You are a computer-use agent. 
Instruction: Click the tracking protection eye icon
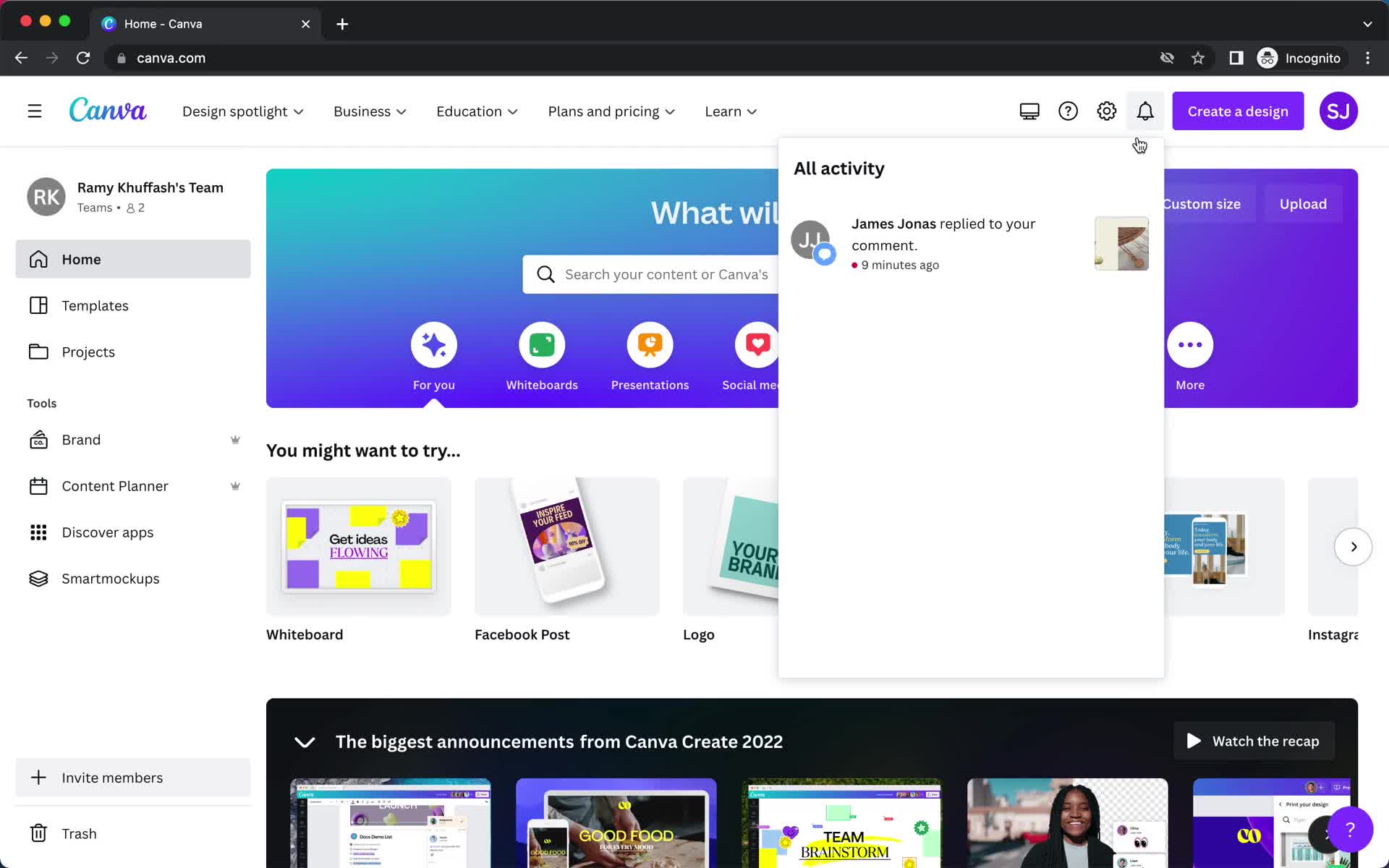tap(1167, 58)
